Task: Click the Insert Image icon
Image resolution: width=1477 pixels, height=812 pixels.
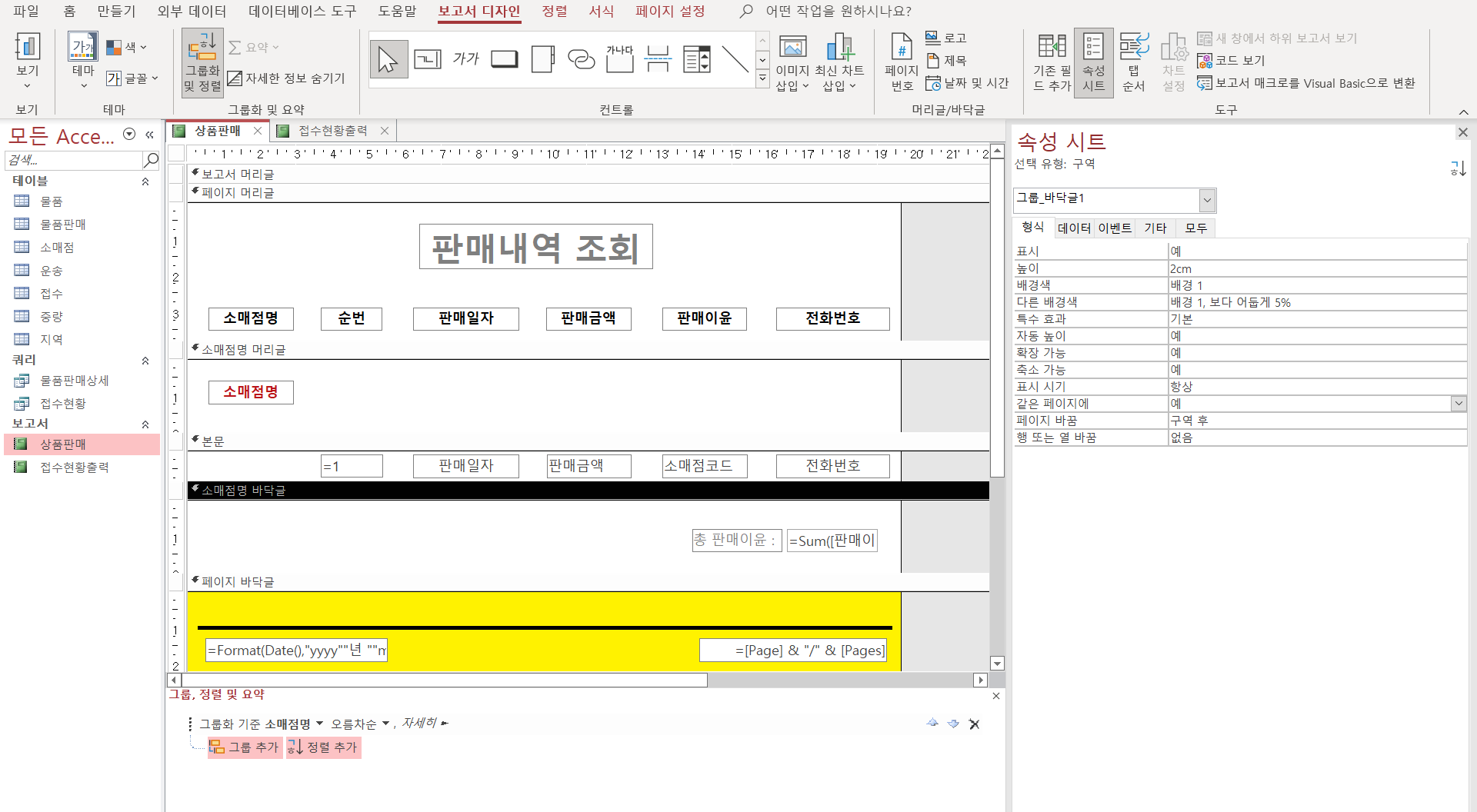Action: click(792, 63)
